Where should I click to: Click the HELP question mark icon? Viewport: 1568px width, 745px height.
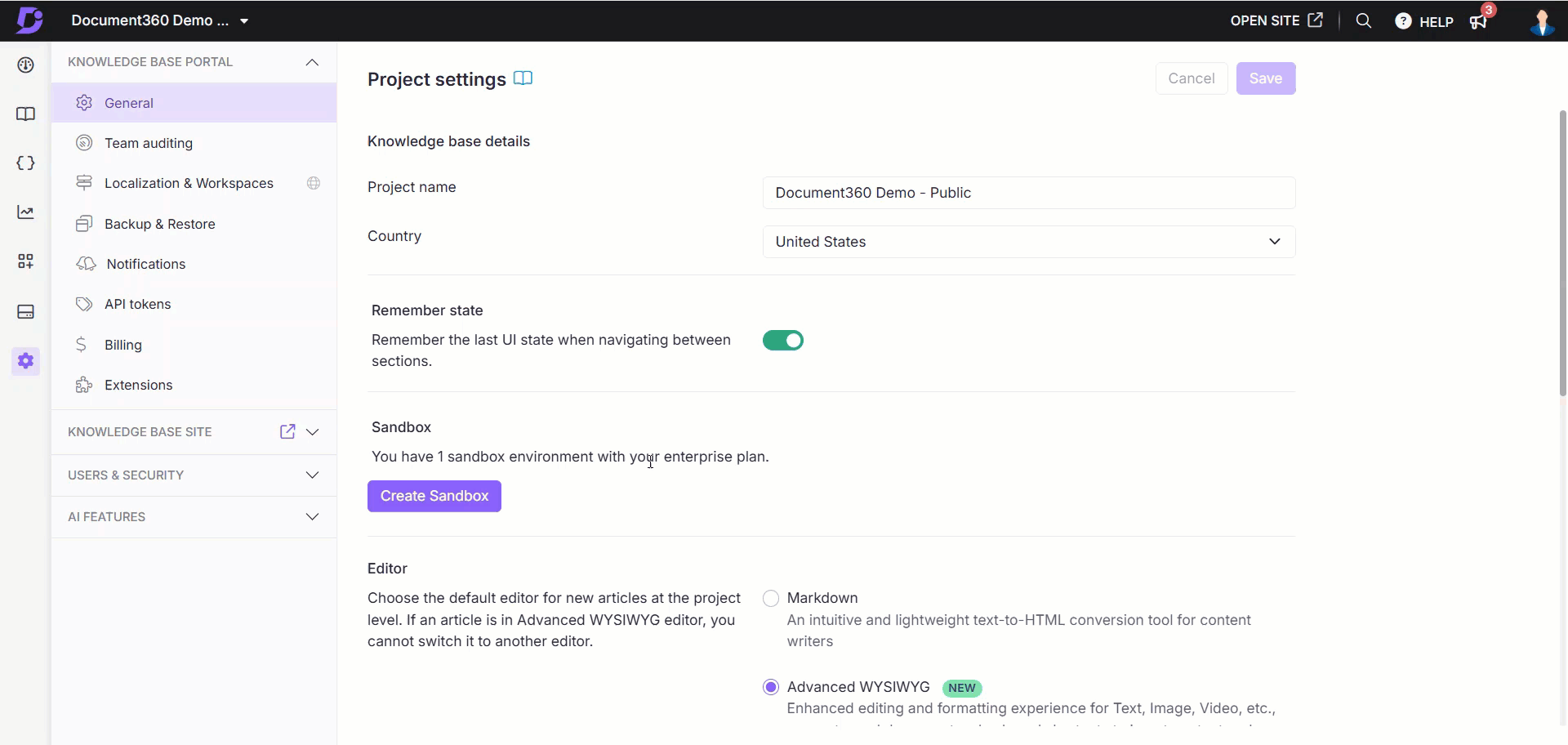pyautogui.click(x=1403, y=21)
